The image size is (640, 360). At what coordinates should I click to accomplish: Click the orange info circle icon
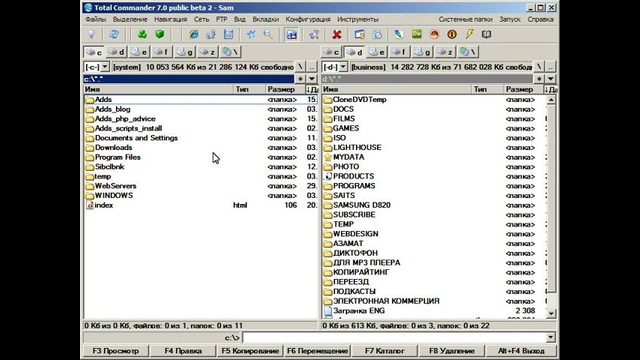coord(452,34)
